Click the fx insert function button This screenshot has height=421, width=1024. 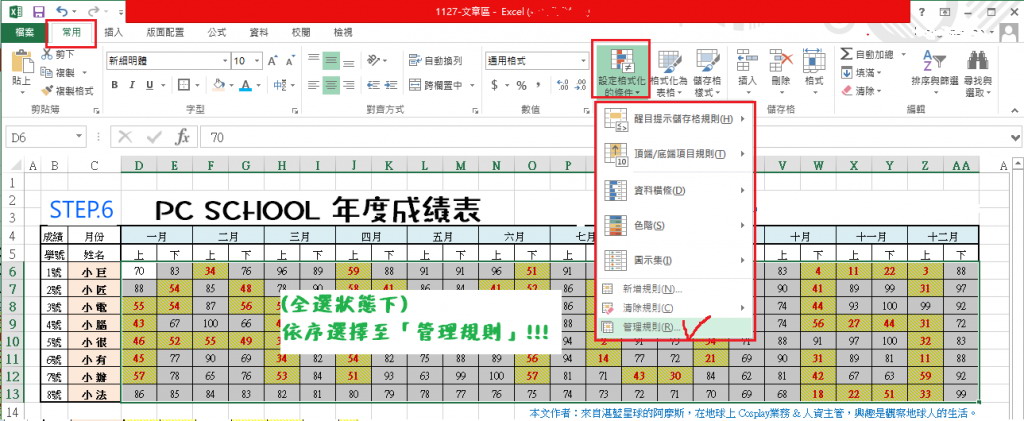[x=183, y=137]
